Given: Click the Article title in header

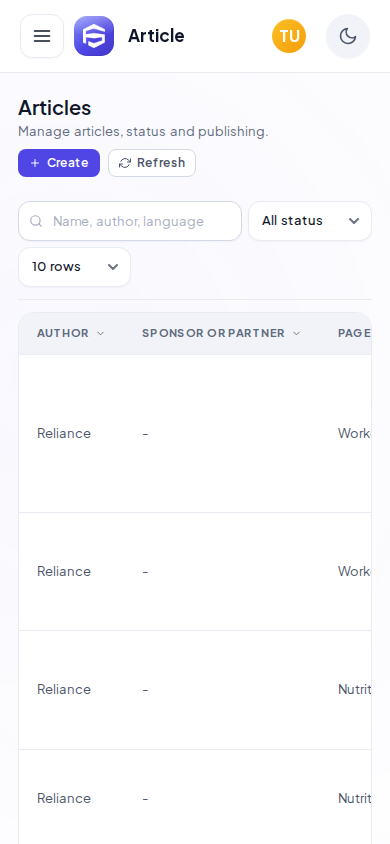Looking at the screenshot, I should point(156,36).
